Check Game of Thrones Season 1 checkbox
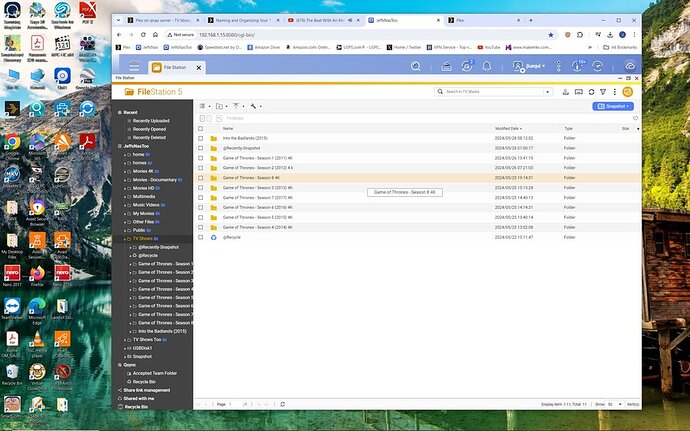The width and height of the screenshot is (690, 431). click(x=200, y=158)
